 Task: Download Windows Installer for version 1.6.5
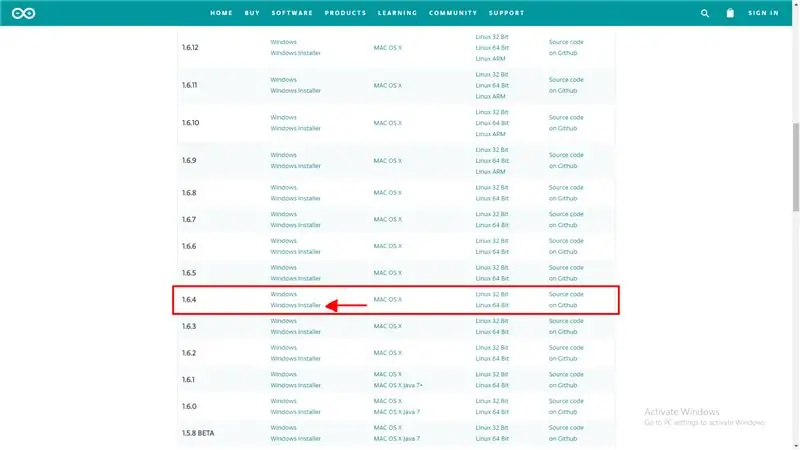pos(295,279)
